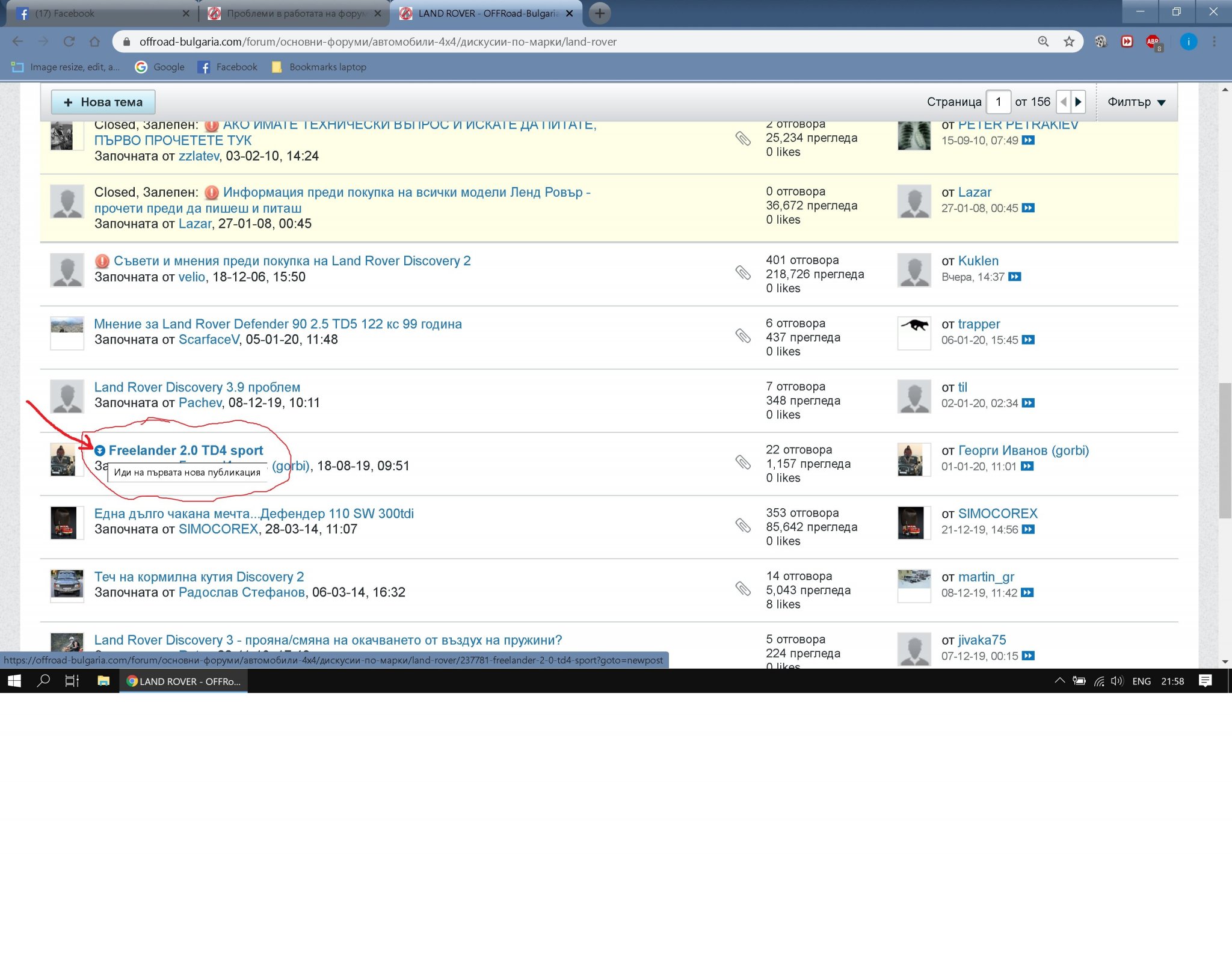Expand the system tray hidden icons chevron

[1059, 681]
